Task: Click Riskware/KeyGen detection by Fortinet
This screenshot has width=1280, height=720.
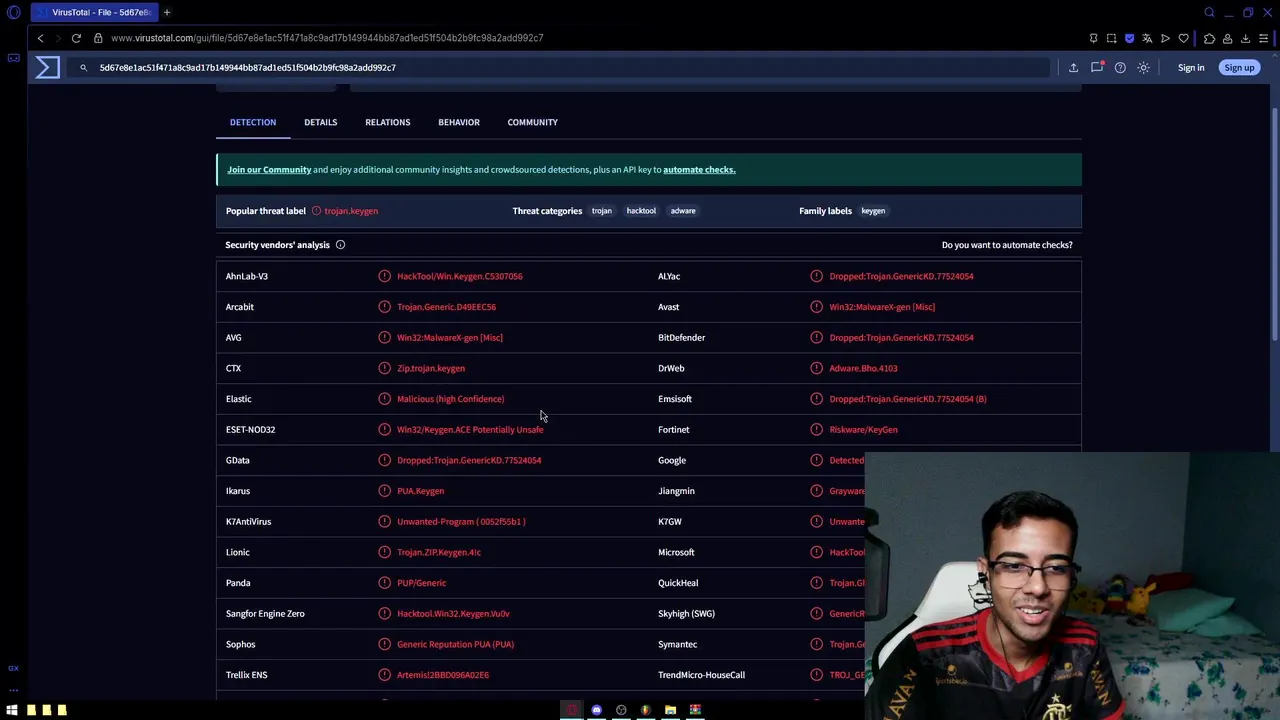Action: 863,430
